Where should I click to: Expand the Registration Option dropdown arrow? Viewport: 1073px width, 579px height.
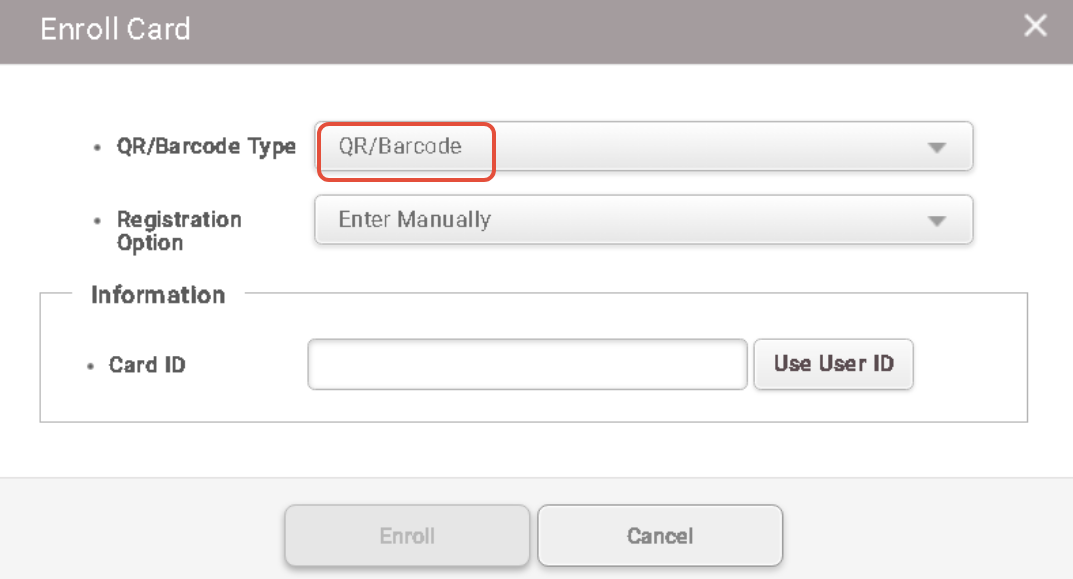[936, 220]
